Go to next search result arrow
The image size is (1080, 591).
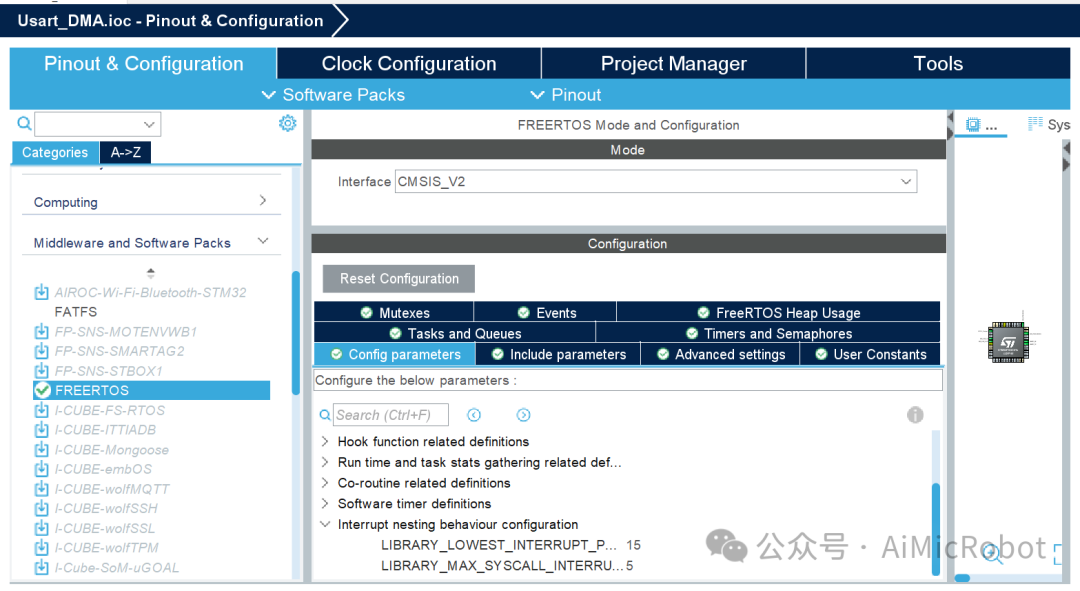coord(523,415)
